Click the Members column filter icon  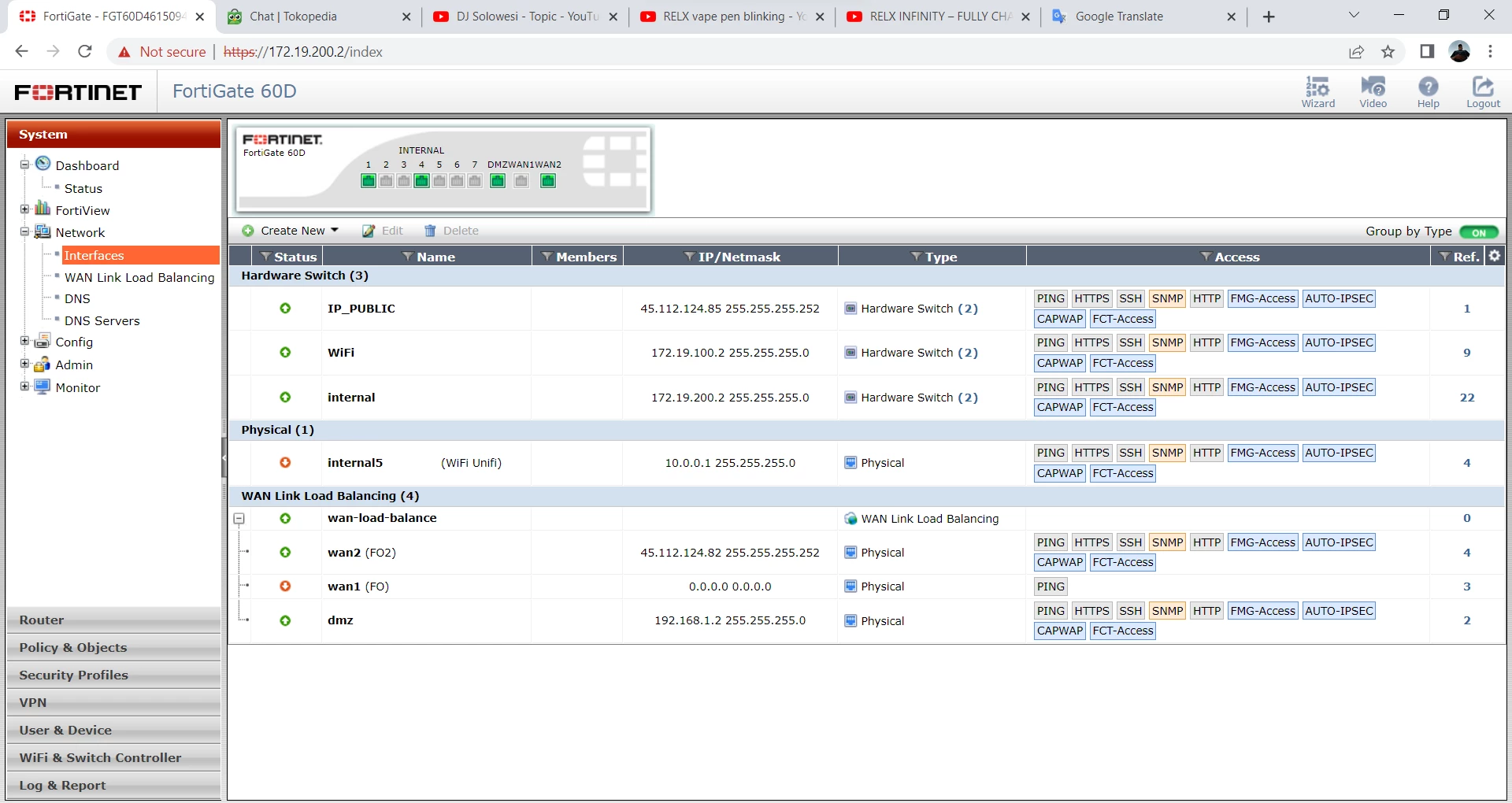coord(547,257)
